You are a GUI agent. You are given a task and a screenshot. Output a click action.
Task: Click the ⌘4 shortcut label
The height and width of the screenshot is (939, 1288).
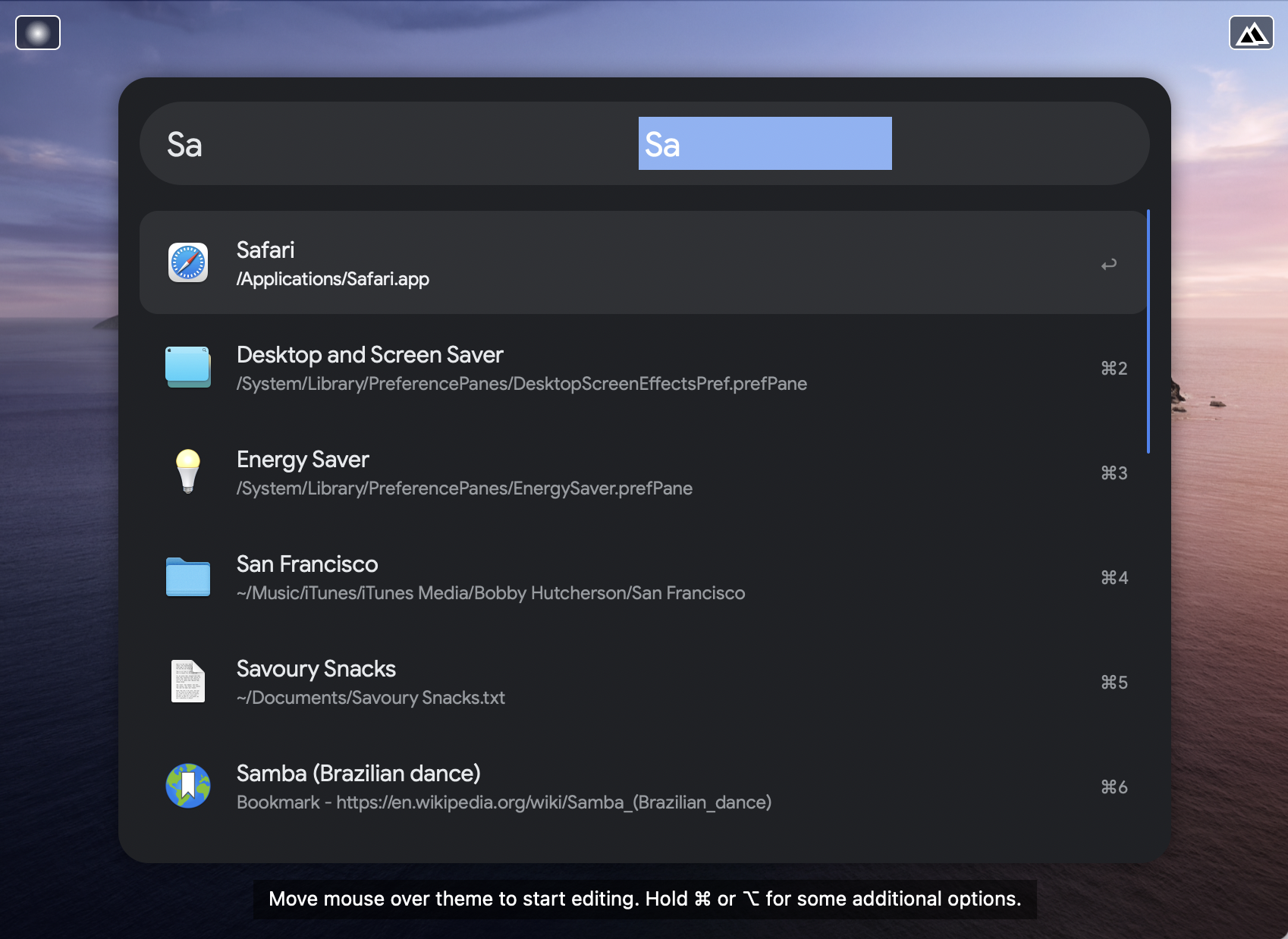tap(1114, 578)
